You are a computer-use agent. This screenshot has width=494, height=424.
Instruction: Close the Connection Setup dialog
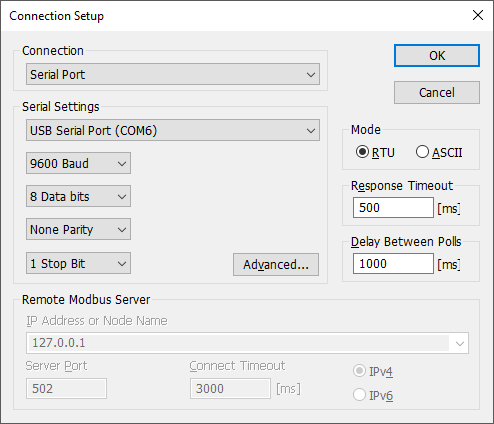(478, 15)
